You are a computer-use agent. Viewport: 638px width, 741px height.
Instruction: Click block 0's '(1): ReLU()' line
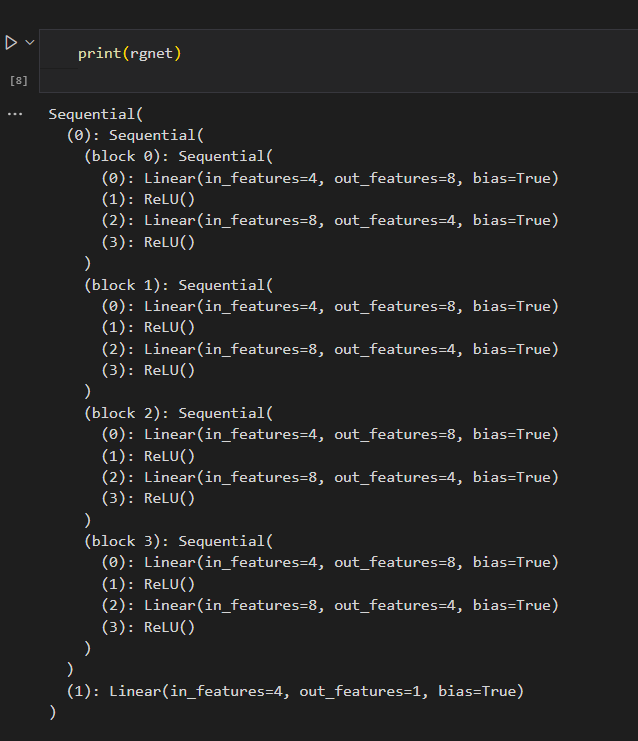[x=148, y=199]
